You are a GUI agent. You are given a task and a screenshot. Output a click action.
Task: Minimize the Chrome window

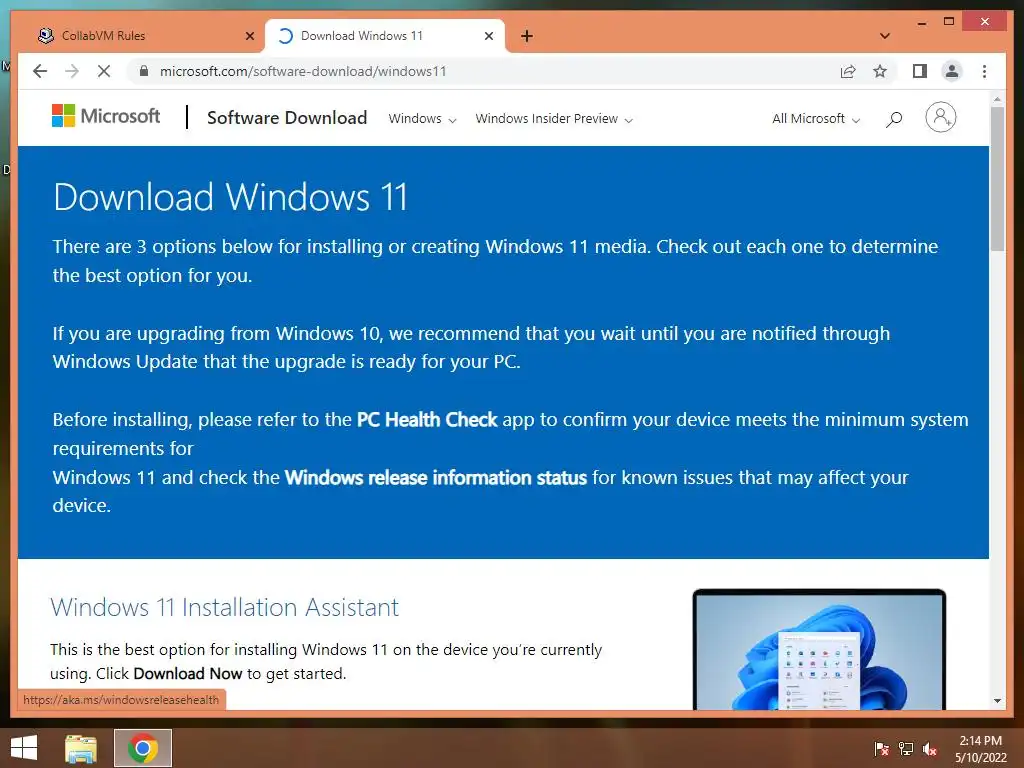click(x=921, y=22)
